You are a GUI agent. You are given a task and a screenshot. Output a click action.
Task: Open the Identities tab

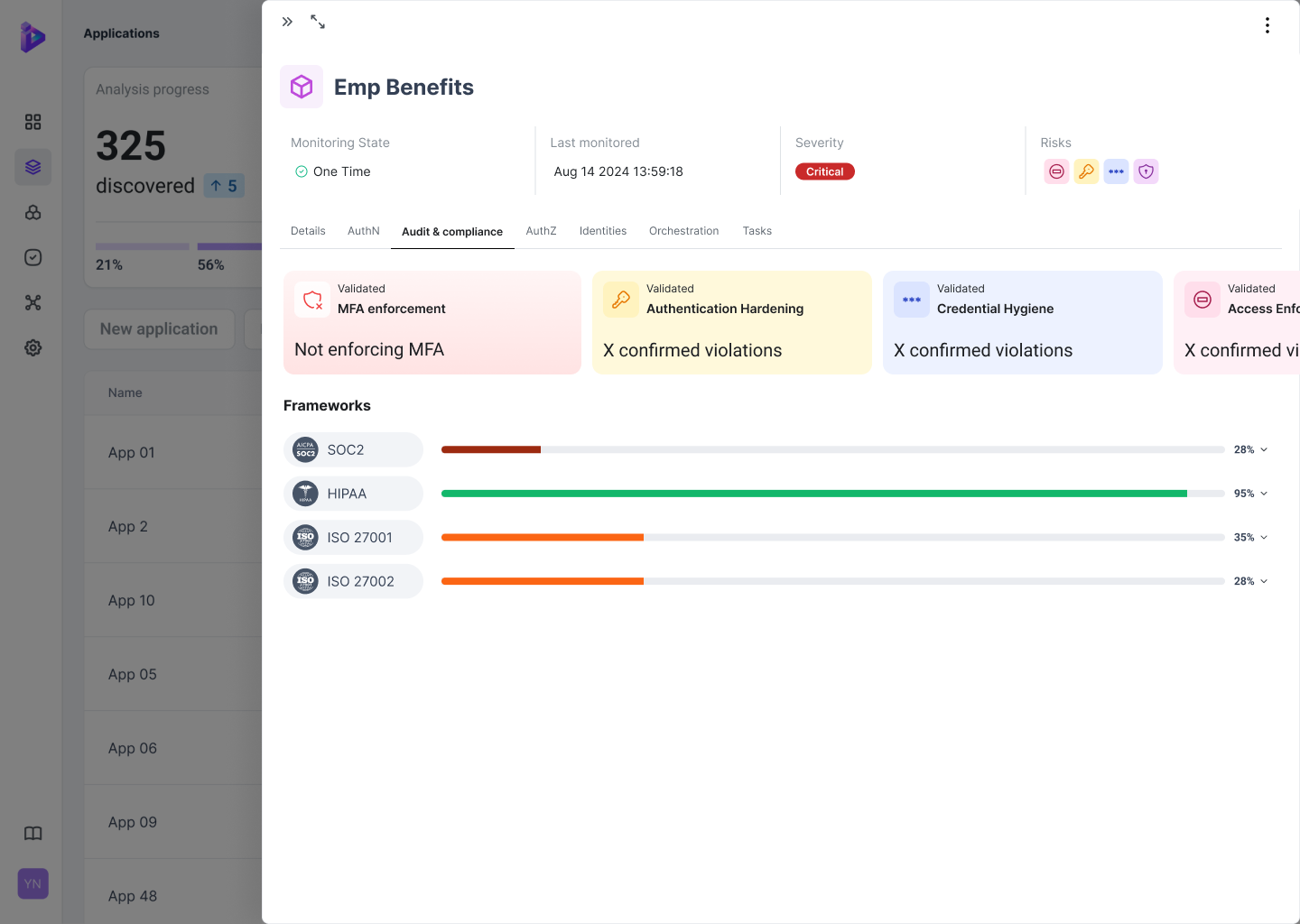coord(603,231)
